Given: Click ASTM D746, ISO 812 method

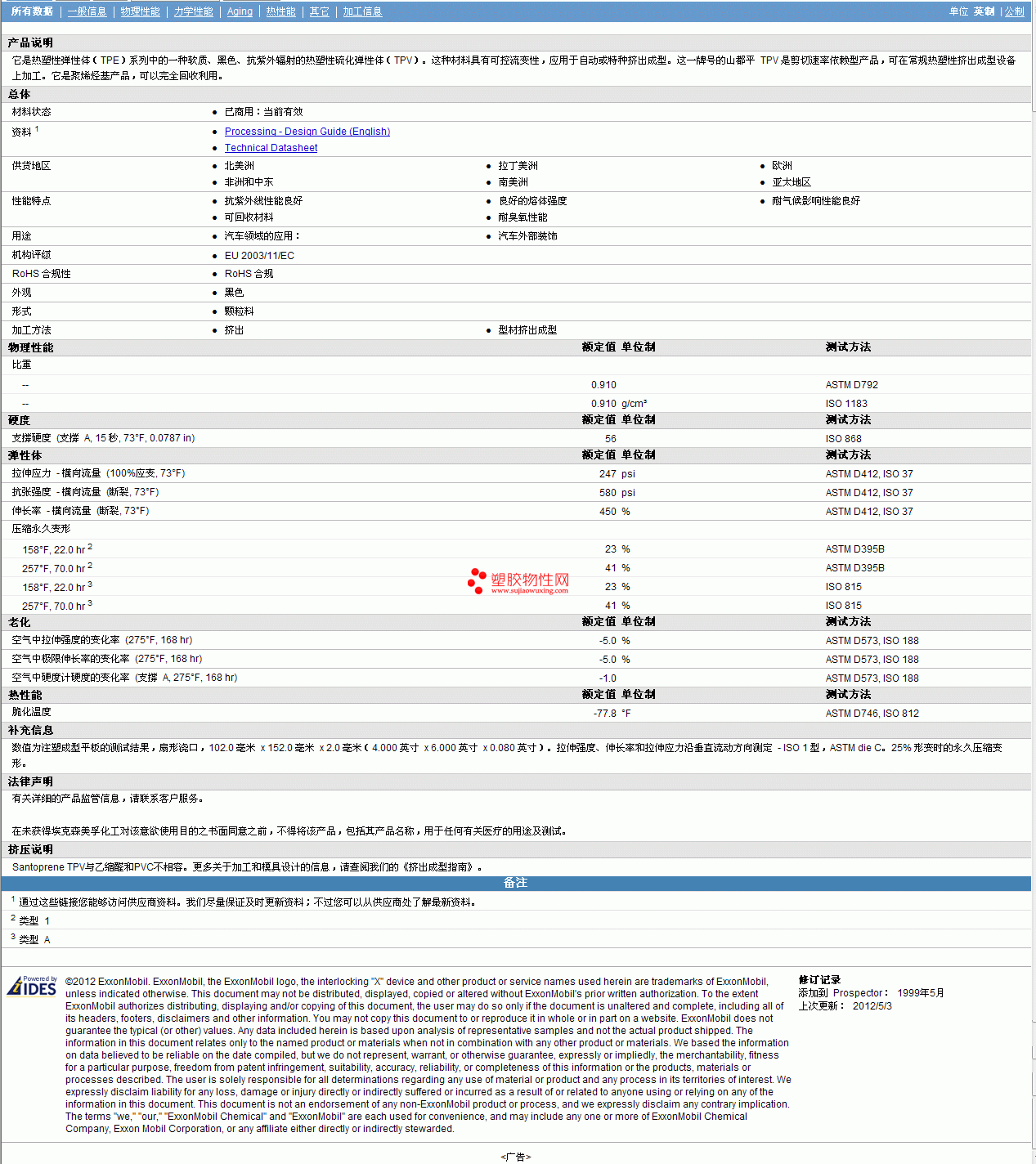Looking at the screenshot, I should pos(872,714).
